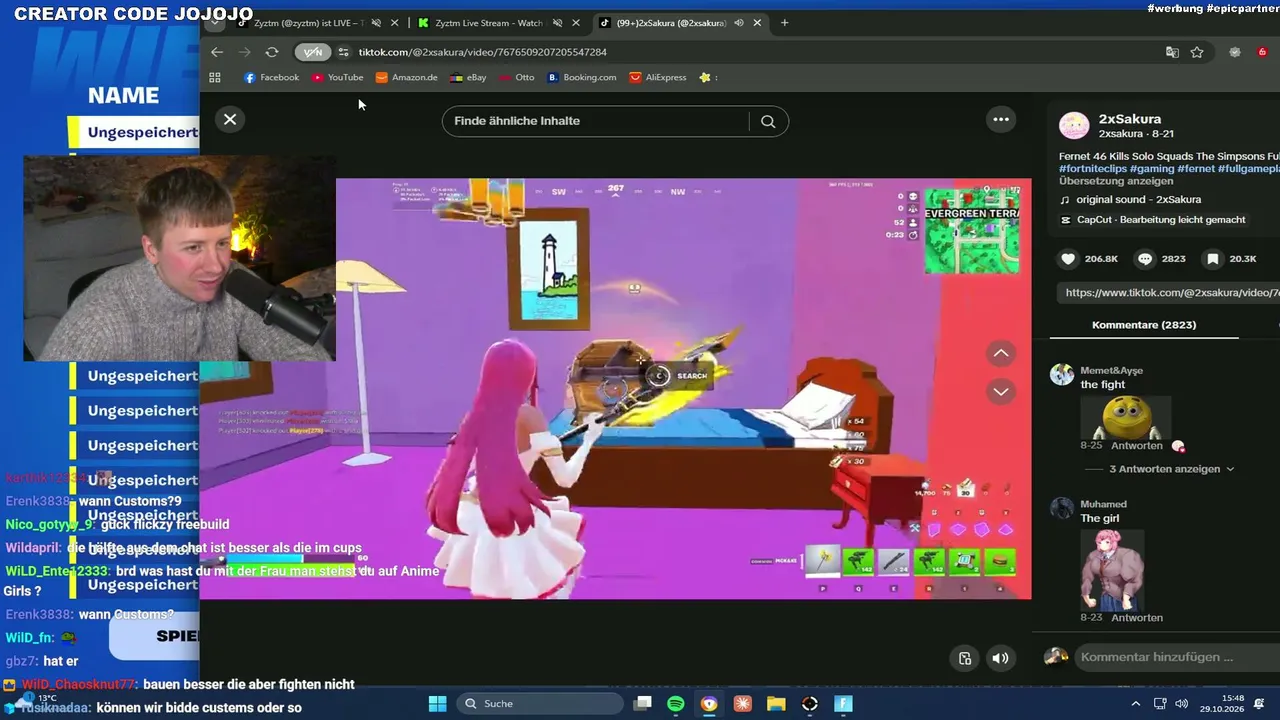
Task: Open Spotify from the Windows taskbar
Action: click(676, 704)
